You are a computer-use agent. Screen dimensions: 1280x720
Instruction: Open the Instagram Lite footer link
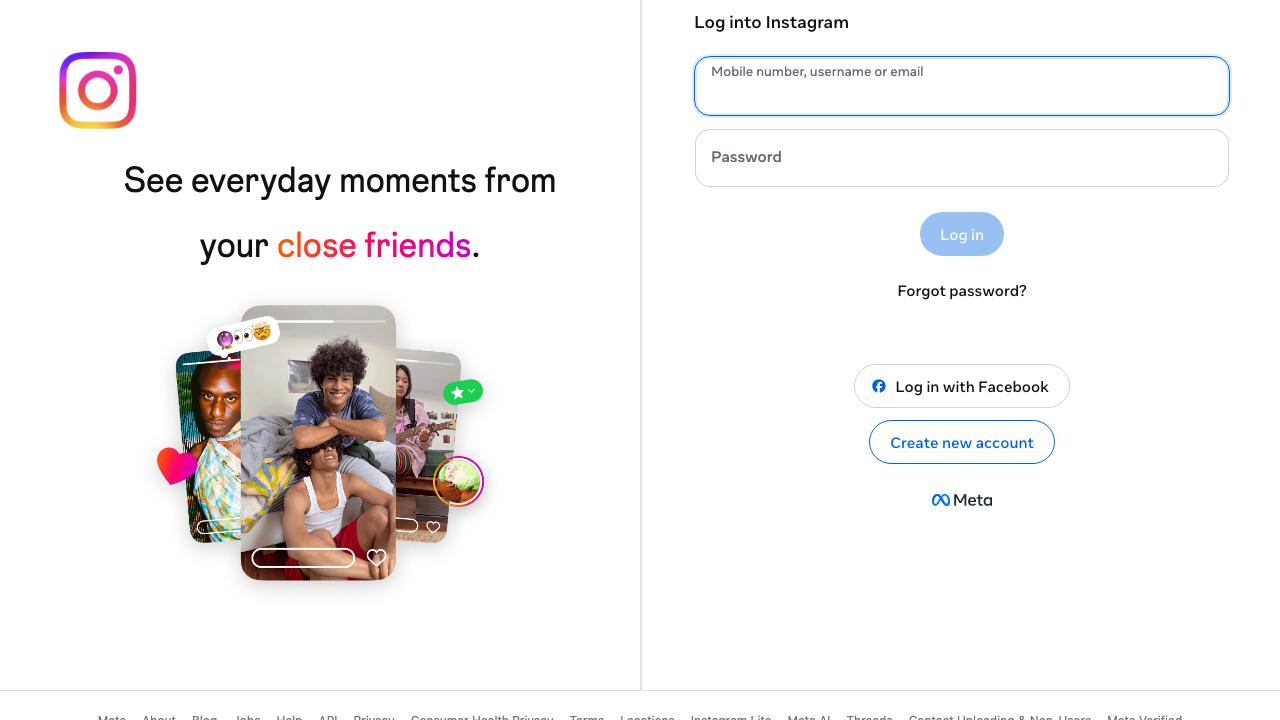731,717
